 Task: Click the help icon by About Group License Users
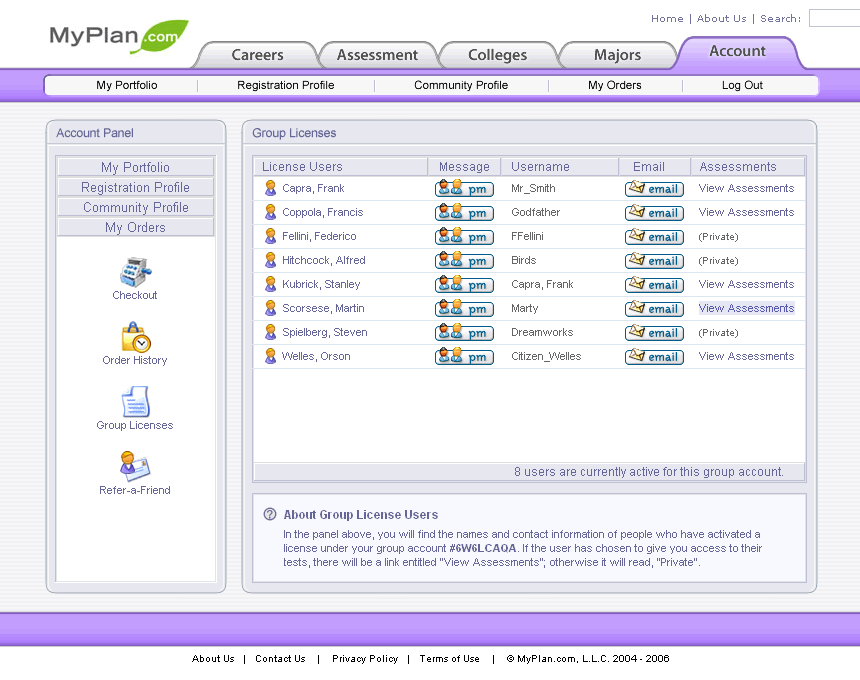click(270, 514)
